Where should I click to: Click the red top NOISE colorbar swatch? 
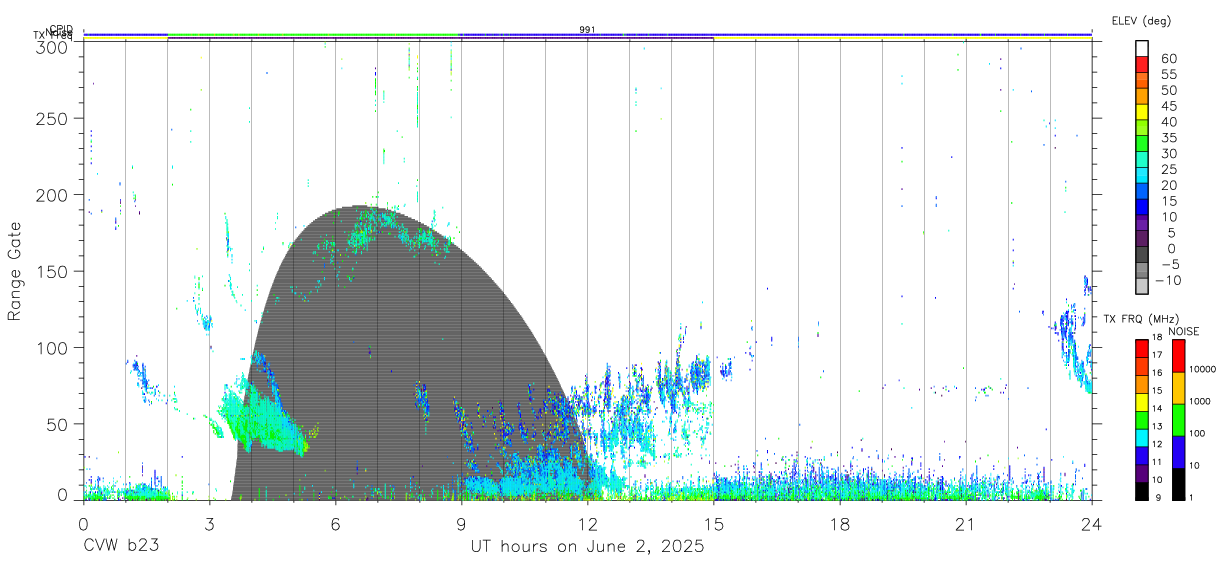[x=1178, y=356]
